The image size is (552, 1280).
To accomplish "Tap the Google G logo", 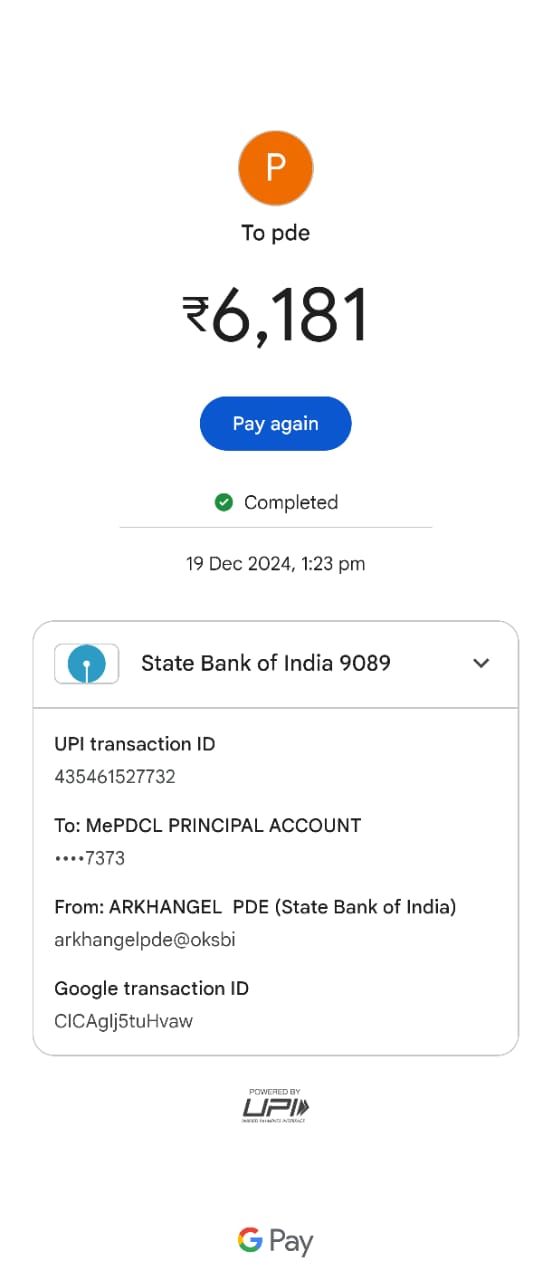I will coord(250,1240).
